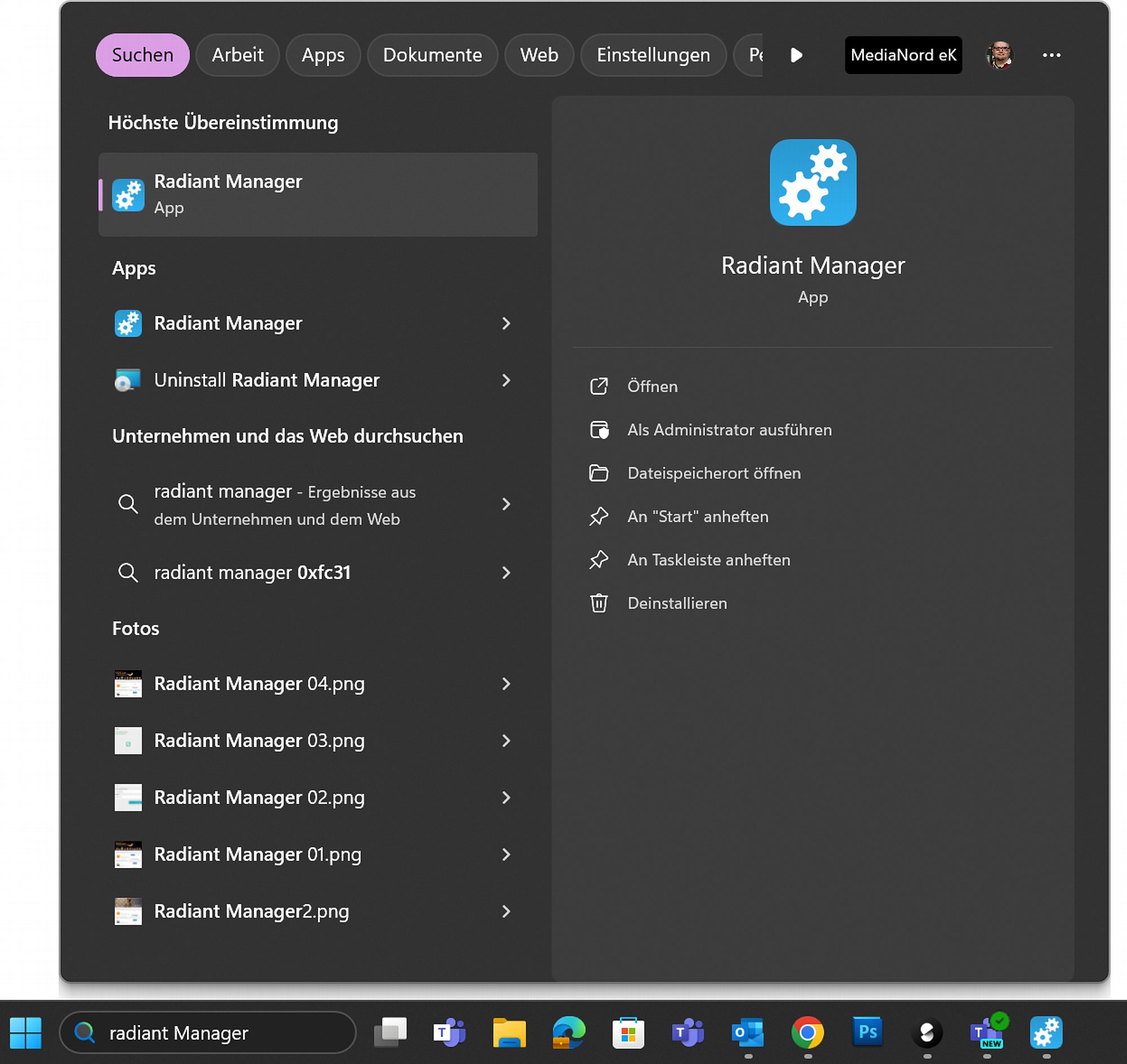Click the search magnifier in the taskbar
Image resolution: width=1127 pixels, height=1064 pixels.
pos(85,1032)
